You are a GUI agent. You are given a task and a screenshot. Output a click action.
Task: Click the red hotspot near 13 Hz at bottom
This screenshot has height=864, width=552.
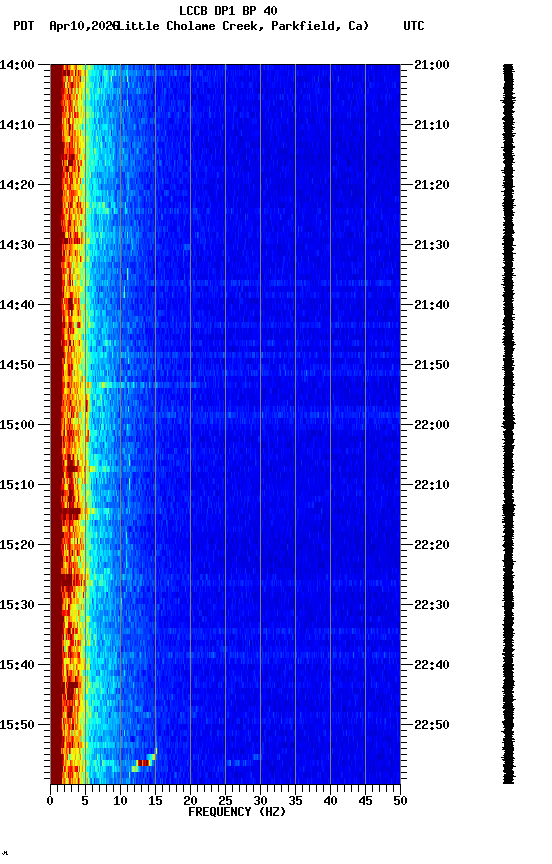143,763
